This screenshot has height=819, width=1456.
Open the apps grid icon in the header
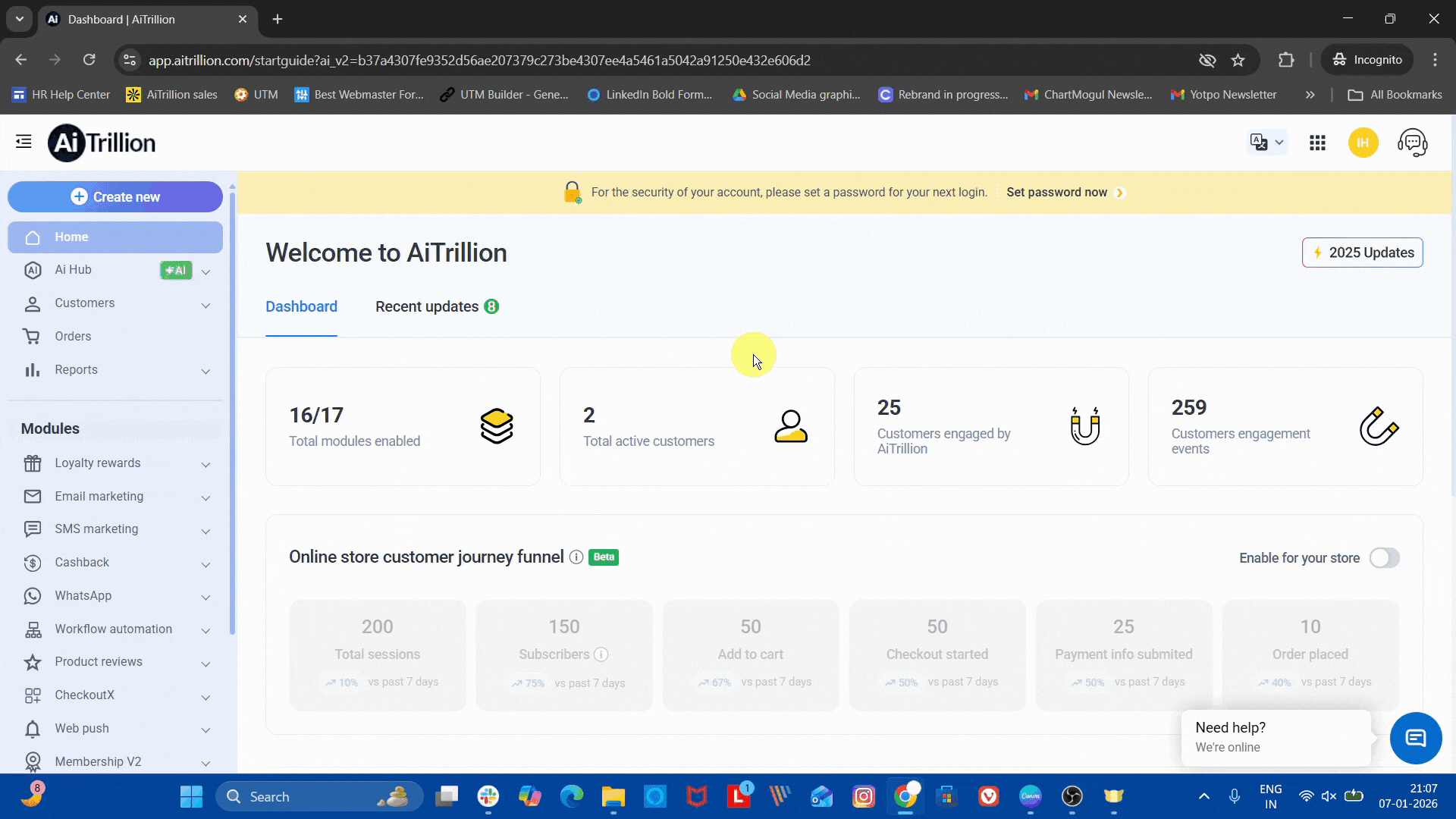point(1317,143)
